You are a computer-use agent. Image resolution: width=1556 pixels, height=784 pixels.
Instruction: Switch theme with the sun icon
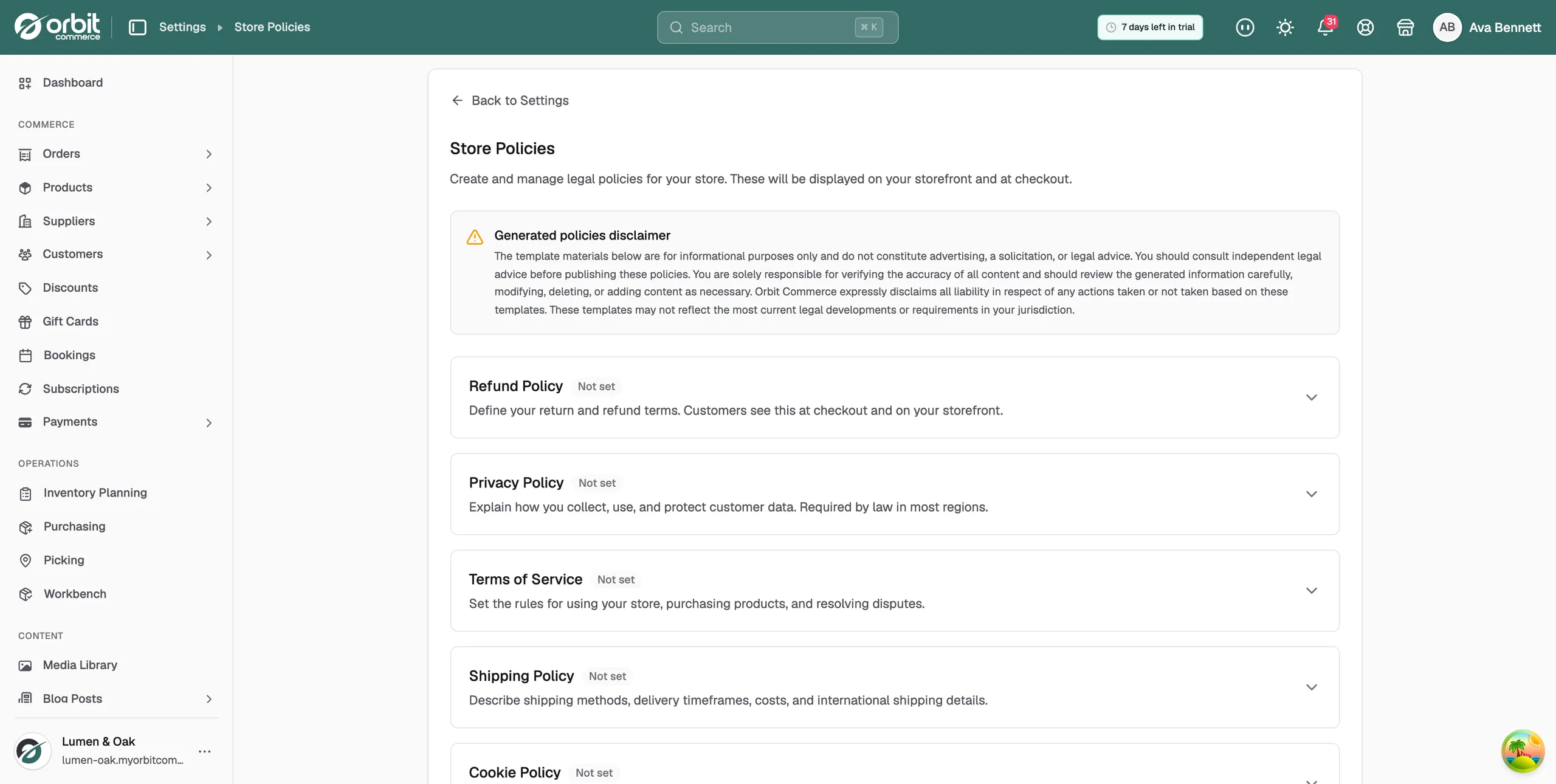click(1285, 27)
